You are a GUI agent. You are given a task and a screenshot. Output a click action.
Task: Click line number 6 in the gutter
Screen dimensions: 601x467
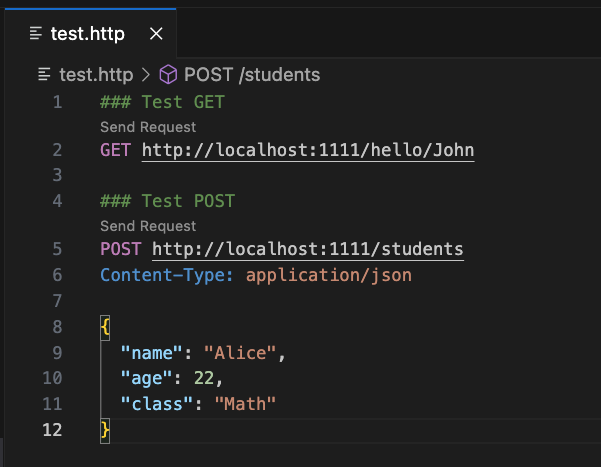coord(57,275)
